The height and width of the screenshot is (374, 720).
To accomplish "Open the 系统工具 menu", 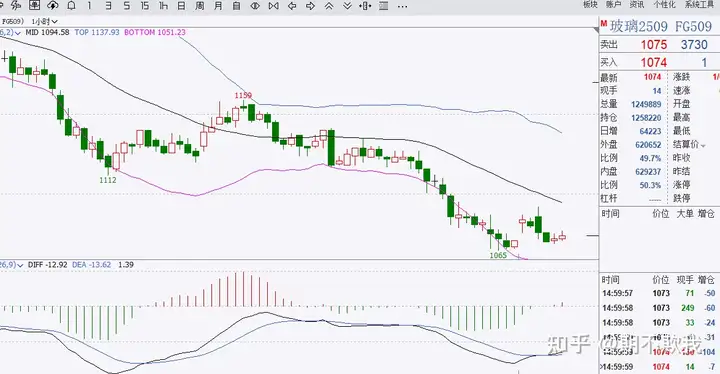I will click(x=699, y=4).
